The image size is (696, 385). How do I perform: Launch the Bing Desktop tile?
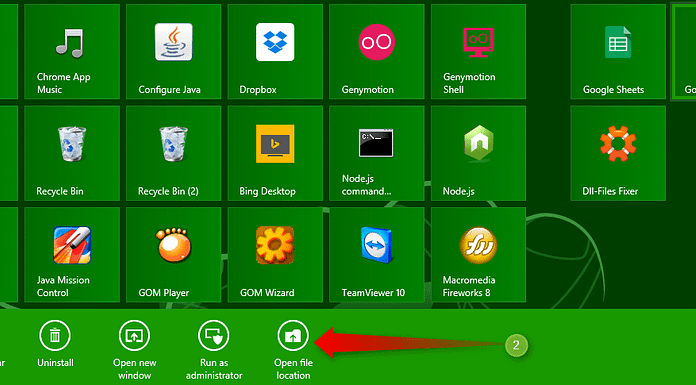coord(275,153)
